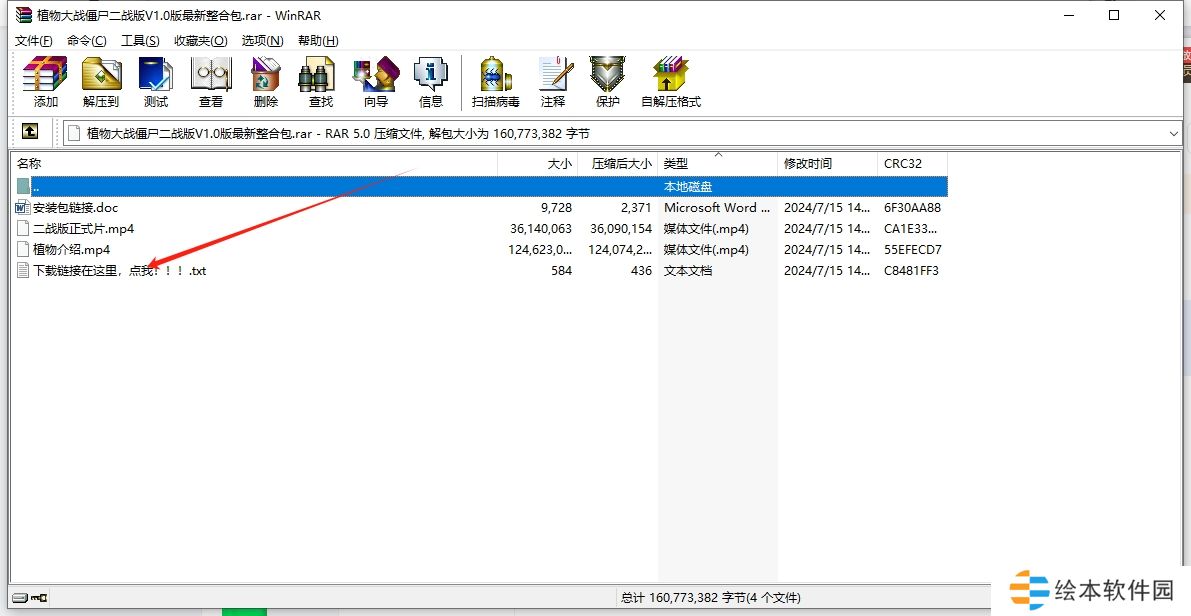Open the 工具(S) menu
1191x616 pixels.
pos(140,41)
